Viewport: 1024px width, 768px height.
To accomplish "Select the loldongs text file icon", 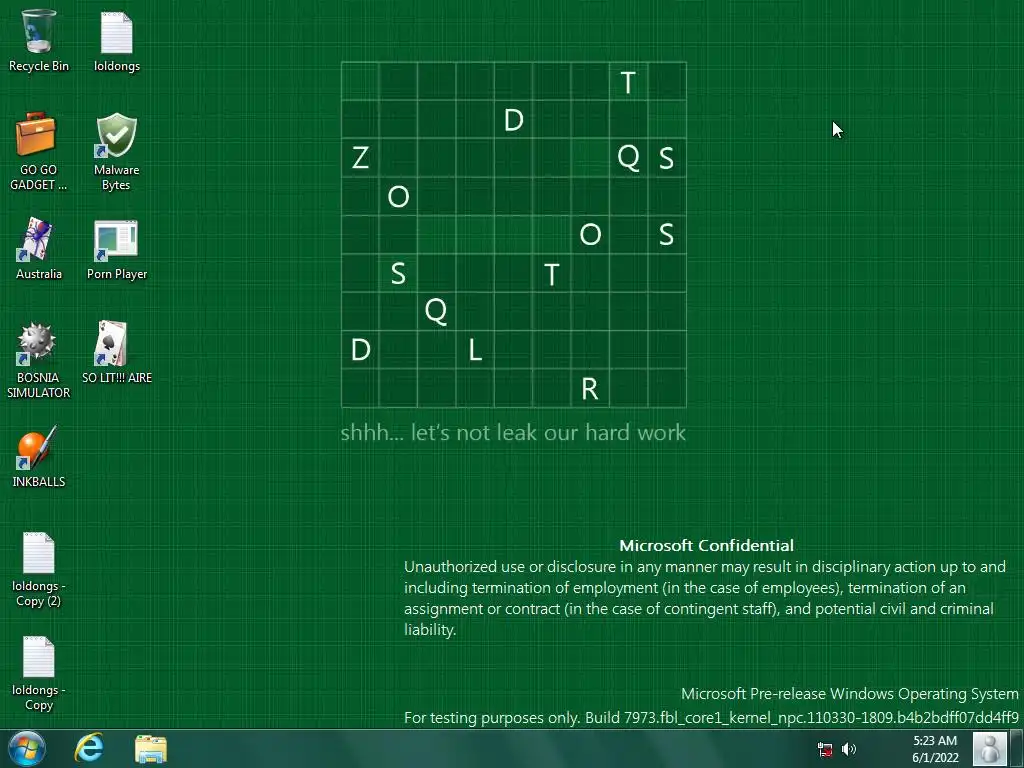I will click(x=117, y=40).
